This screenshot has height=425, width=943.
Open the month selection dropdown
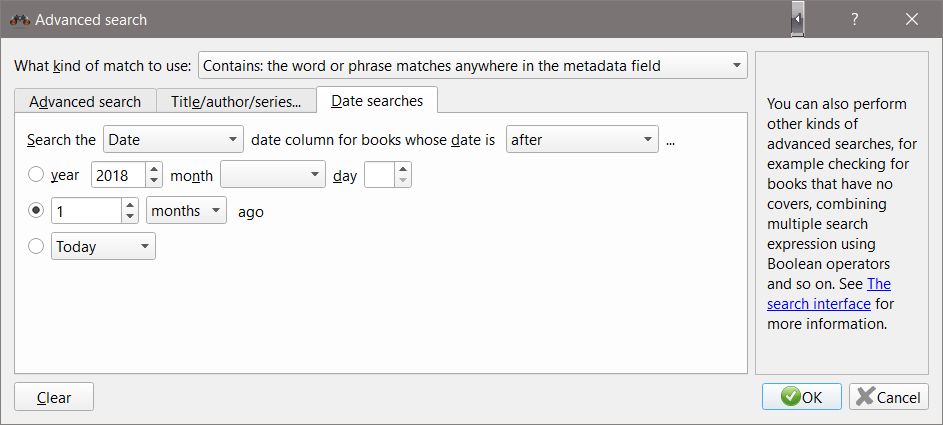click(x=273, y=175)
